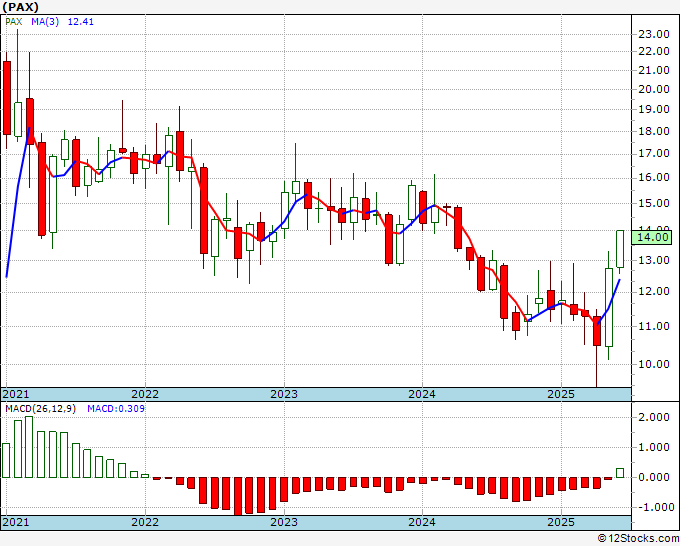This screenshot has height=546, width=680.
Task: Select 2025 on the price chart time axis
Action: click(x=561, y=394)
